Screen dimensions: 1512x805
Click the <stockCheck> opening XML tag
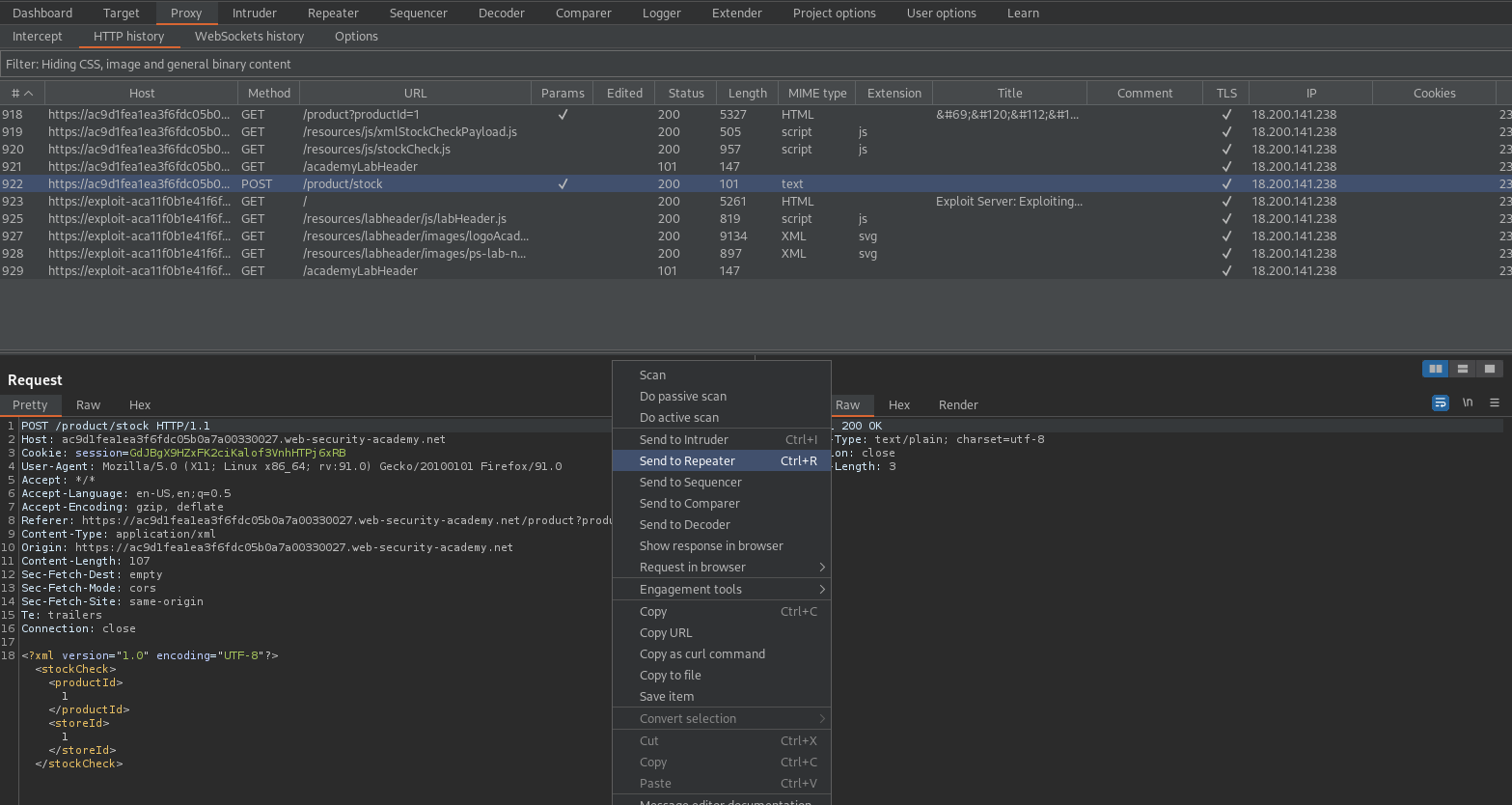[75, 669]
